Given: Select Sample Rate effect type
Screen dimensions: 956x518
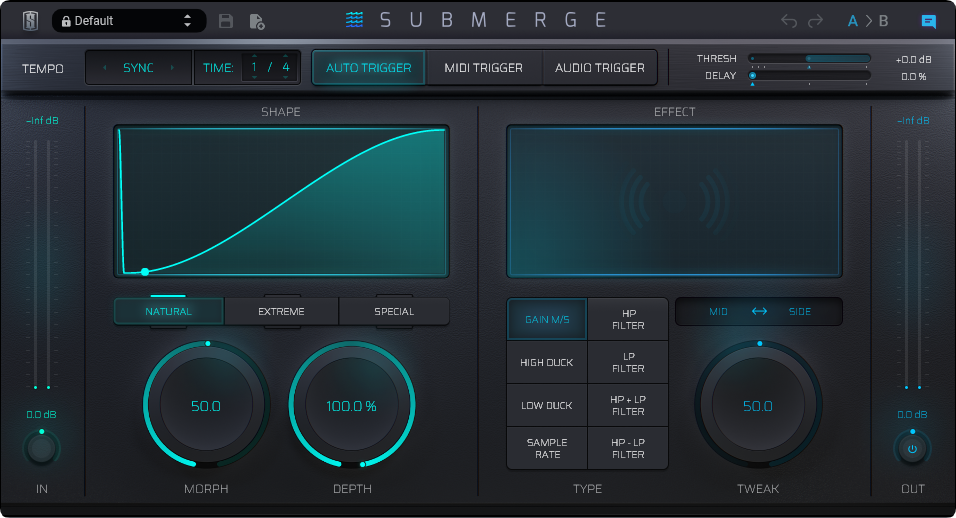Looking at the screenshot, I should (547, 449).
